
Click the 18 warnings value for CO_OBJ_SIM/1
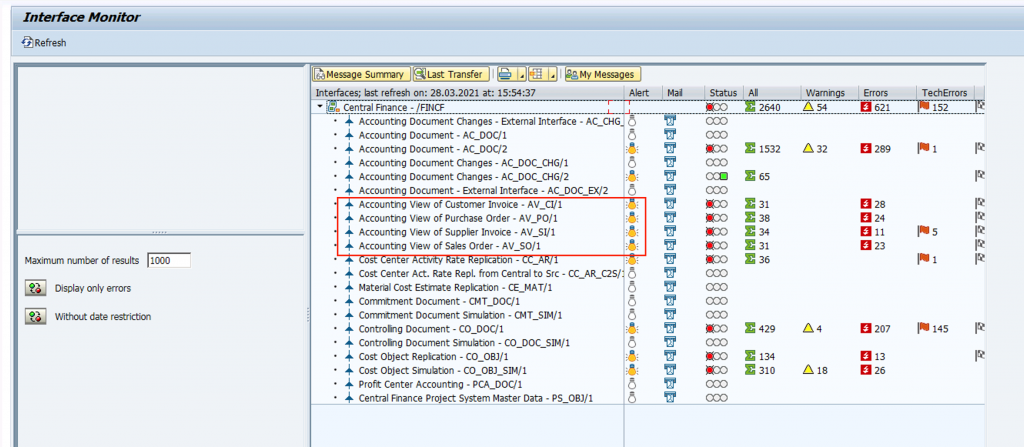click(x=822, y=370)
